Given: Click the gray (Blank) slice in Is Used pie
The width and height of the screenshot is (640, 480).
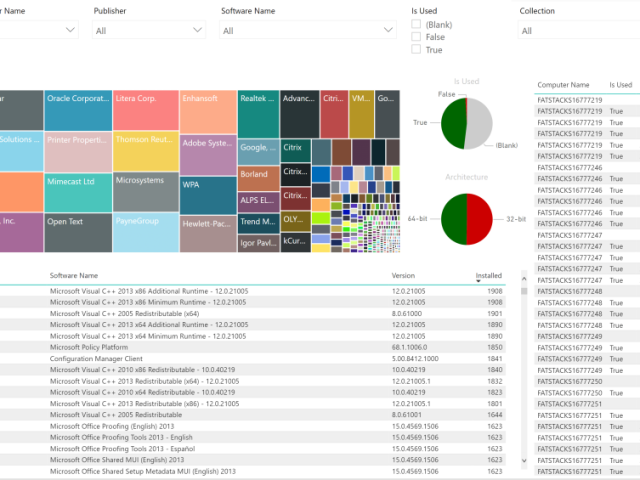Looking at the screenshot, I should (x=481, y=123).
